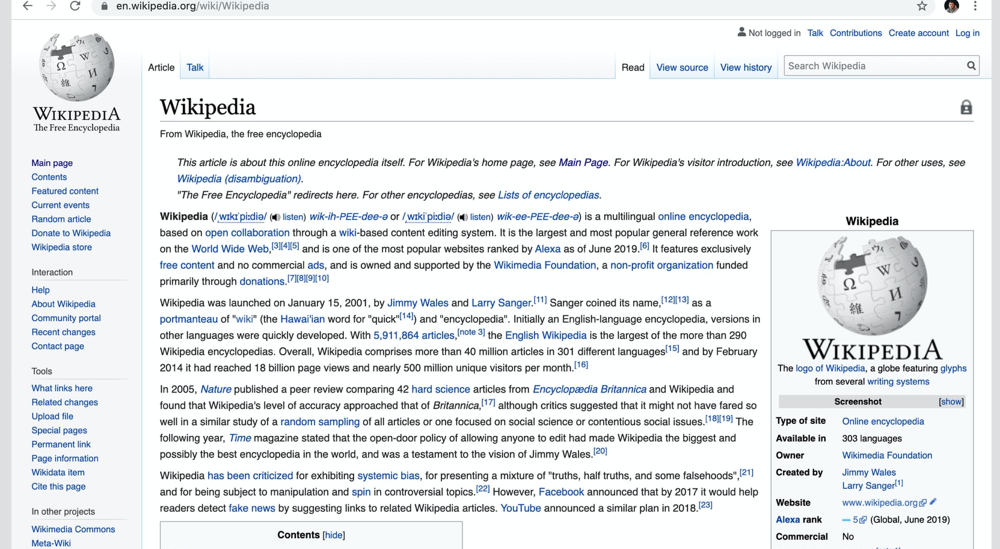Click the page protection padlock icon
This screenshot has width=1000, height=549.
pyautogui.click(x=966, y=107)
